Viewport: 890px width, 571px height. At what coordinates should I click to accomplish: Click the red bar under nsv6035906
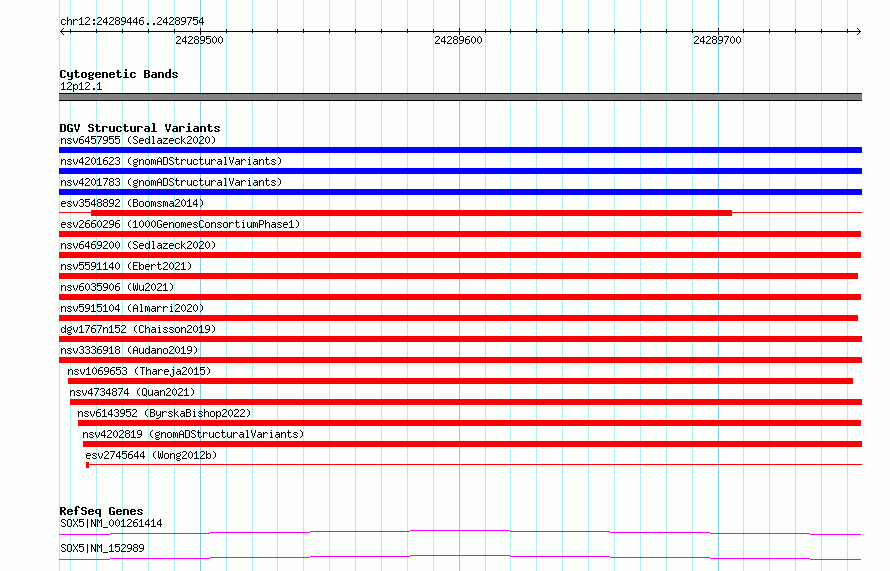tap(460, 297)
